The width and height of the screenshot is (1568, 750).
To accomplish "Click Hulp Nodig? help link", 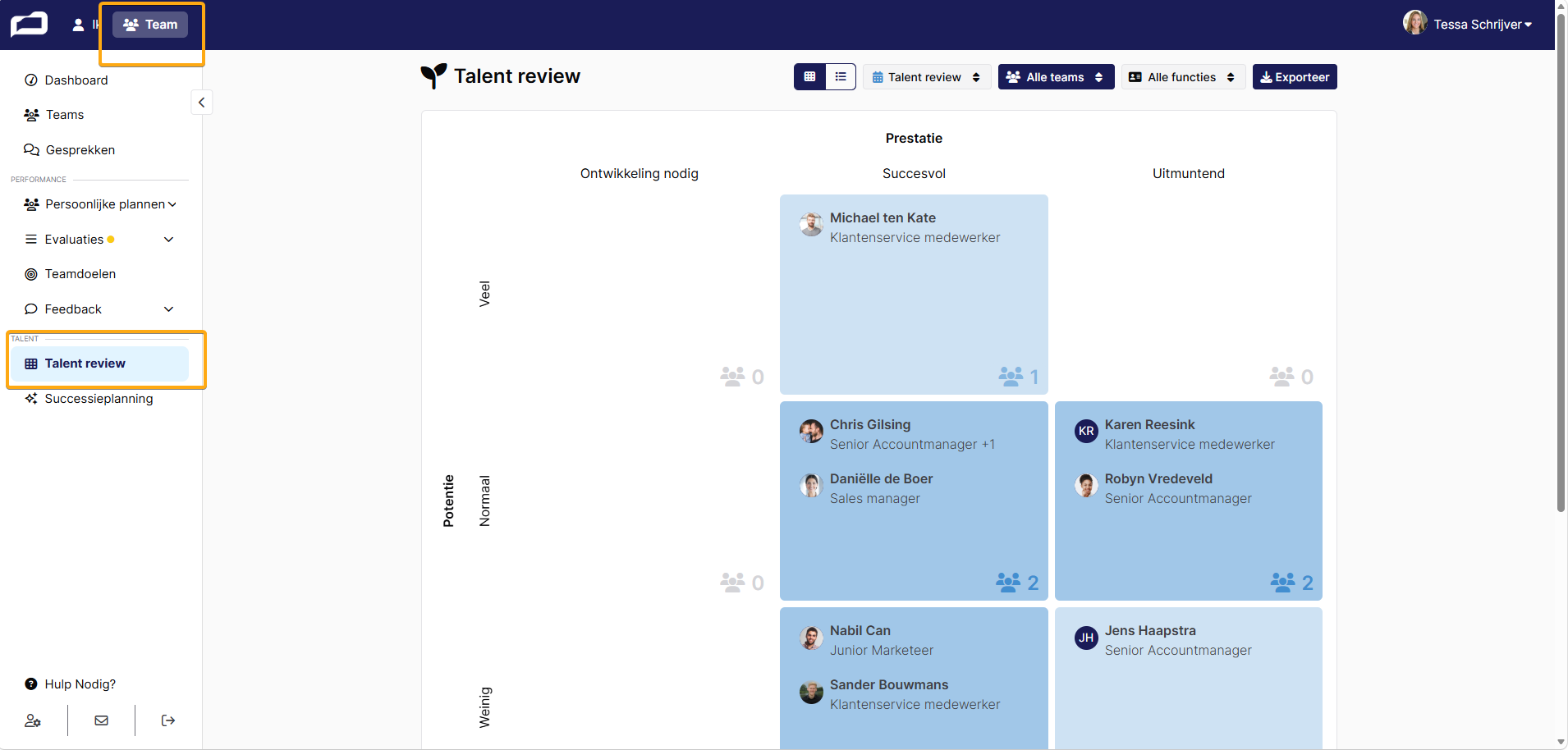I will point(80,684).
